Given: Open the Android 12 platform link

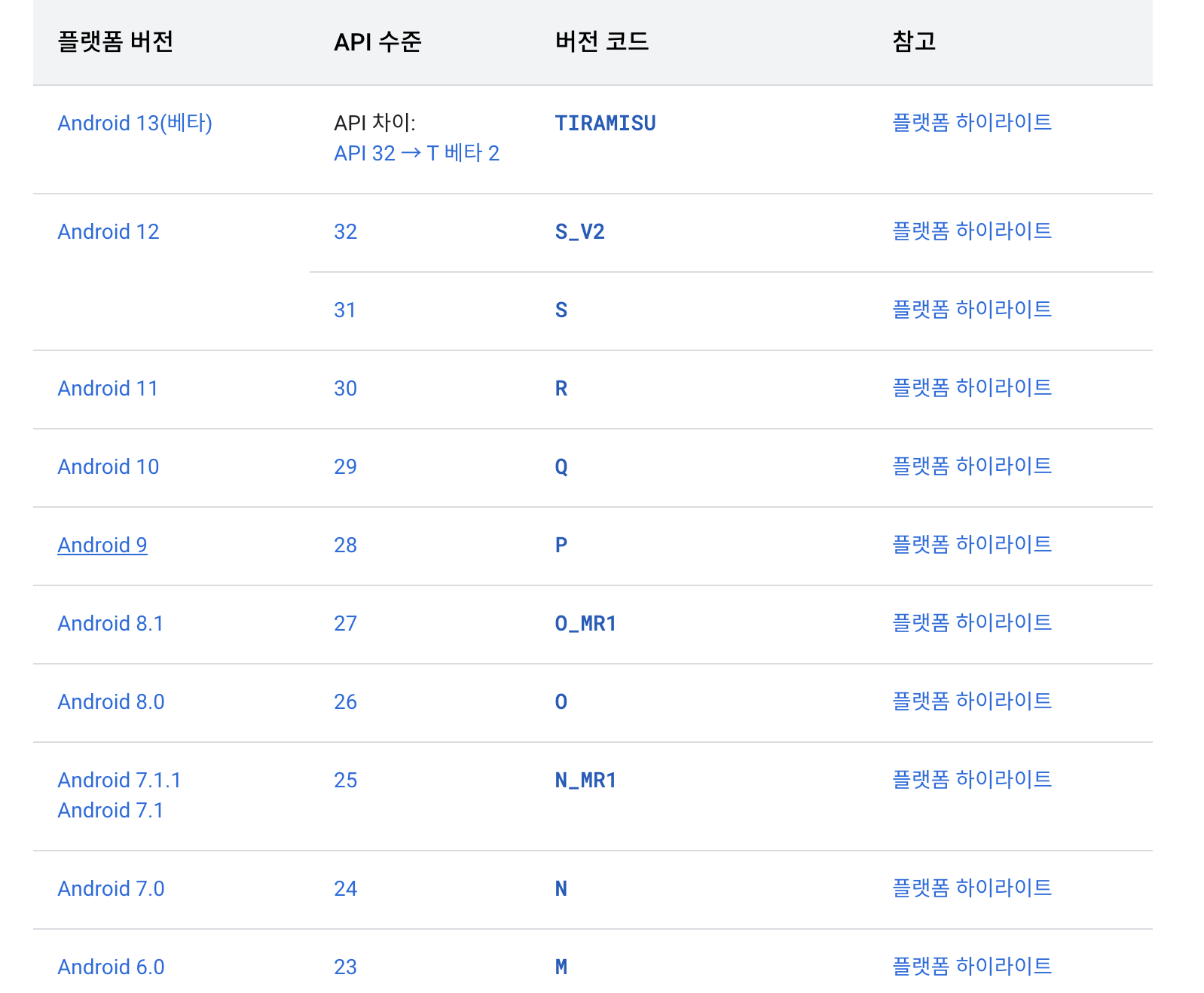Looking at the screenshot, I should pyautogui.click(x=108, y=231).
